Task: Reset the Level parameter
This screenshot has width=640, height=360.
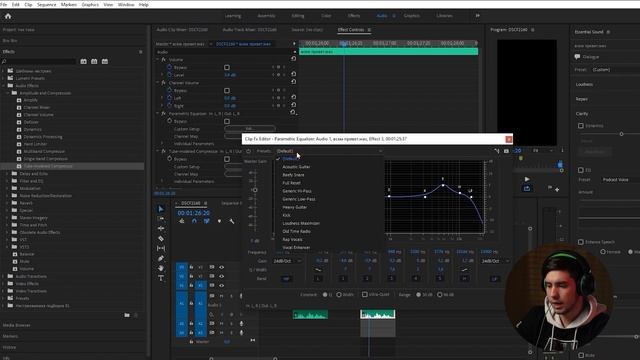Action: 293,74
